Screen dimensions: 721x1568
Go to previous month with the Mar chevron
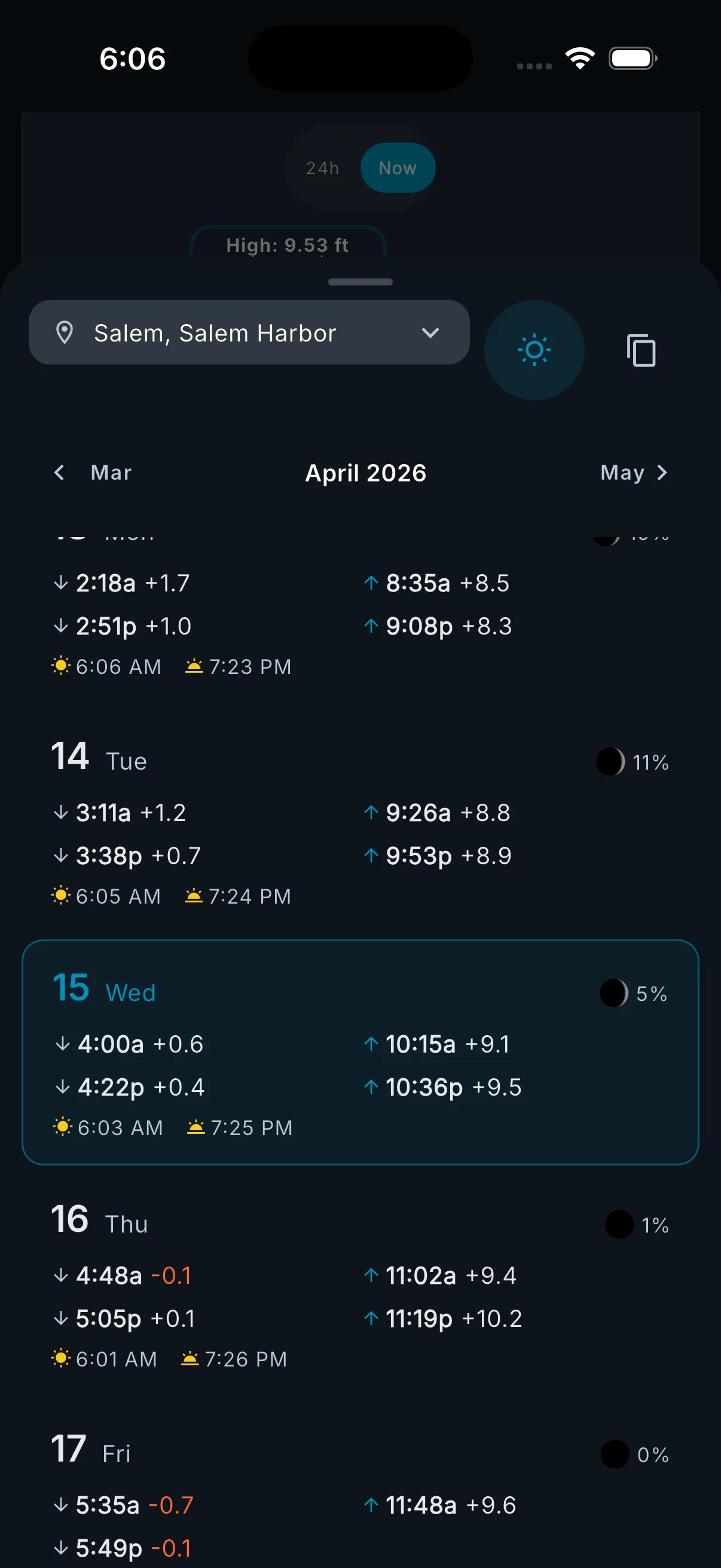tap(59, 472)
